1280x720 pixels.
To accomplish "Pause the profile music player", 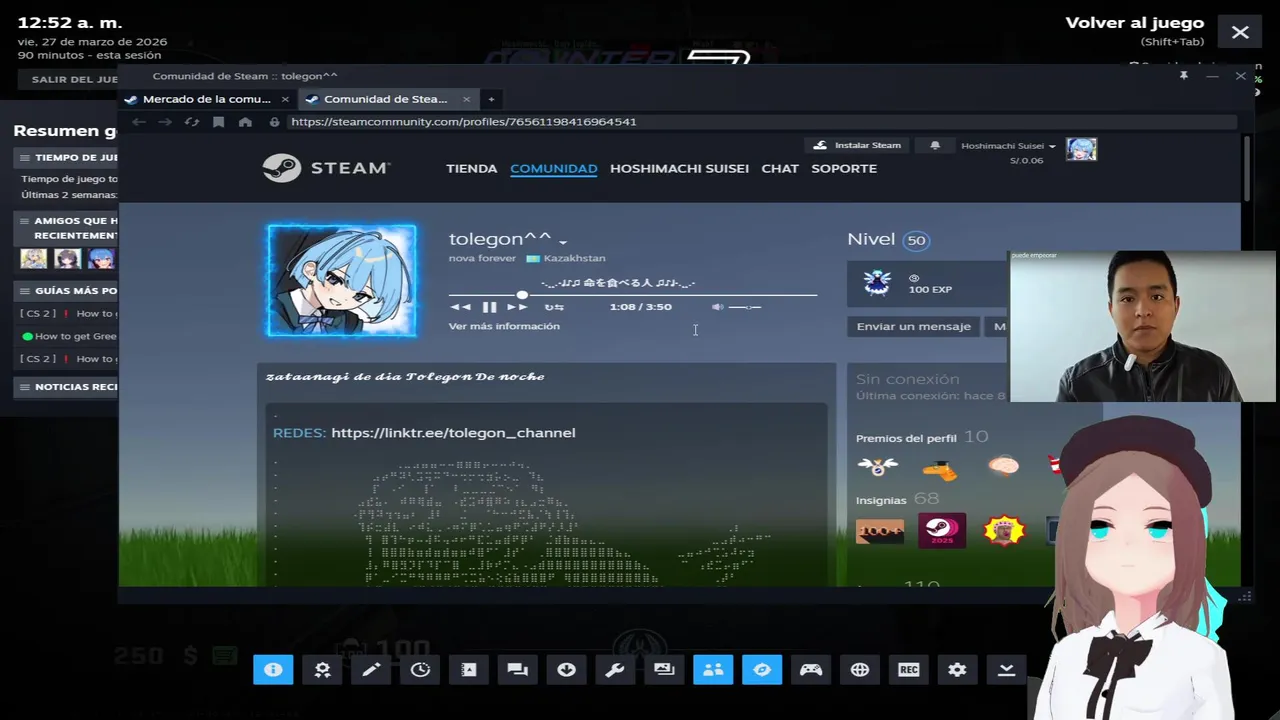I will 489,307.
